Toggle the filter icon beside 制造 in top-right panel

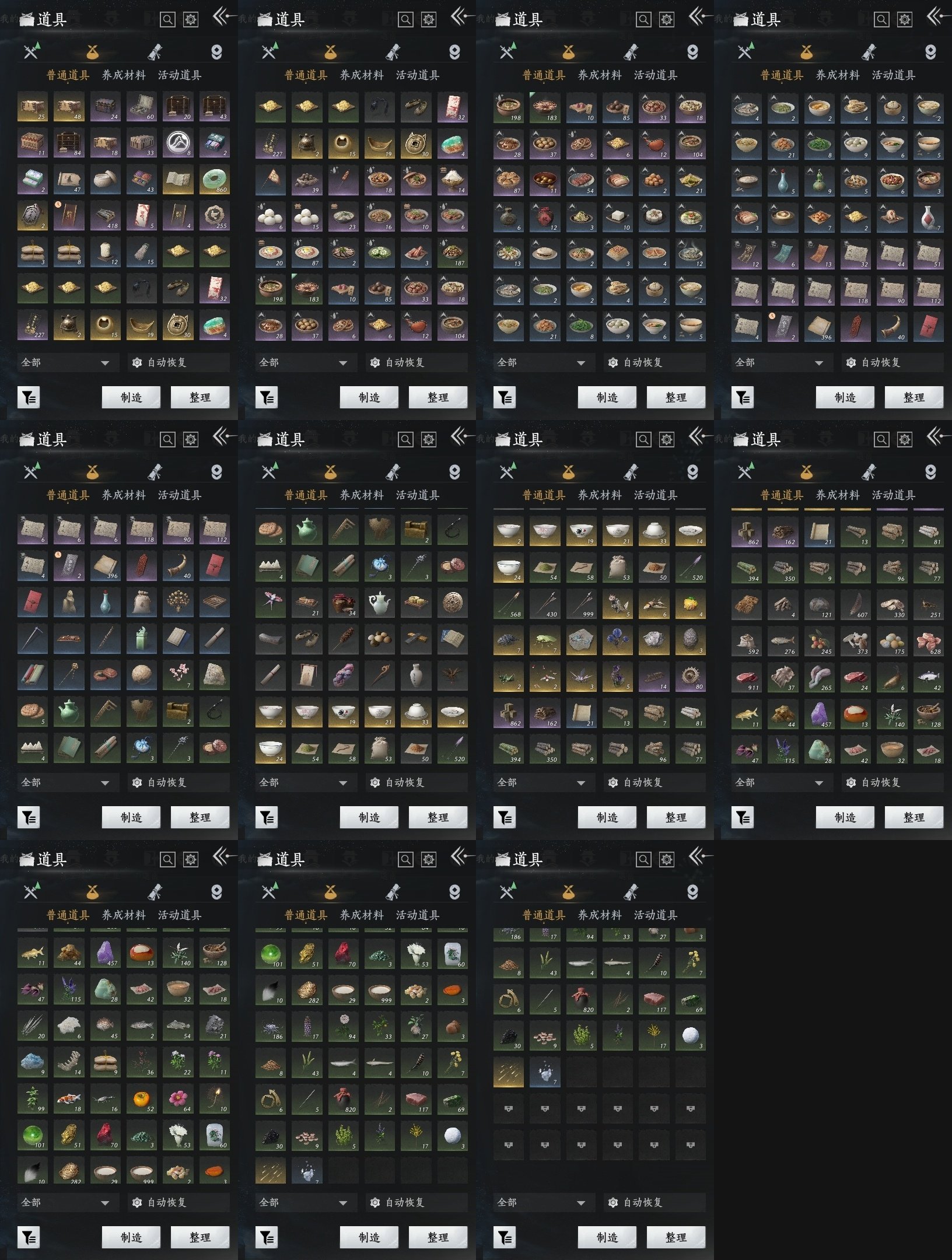point(743,398)
